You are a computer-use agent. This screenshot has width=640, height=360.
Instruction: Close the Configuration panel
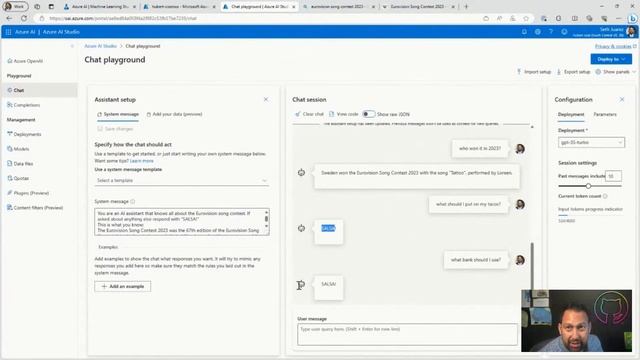click(x=622, y=99)
